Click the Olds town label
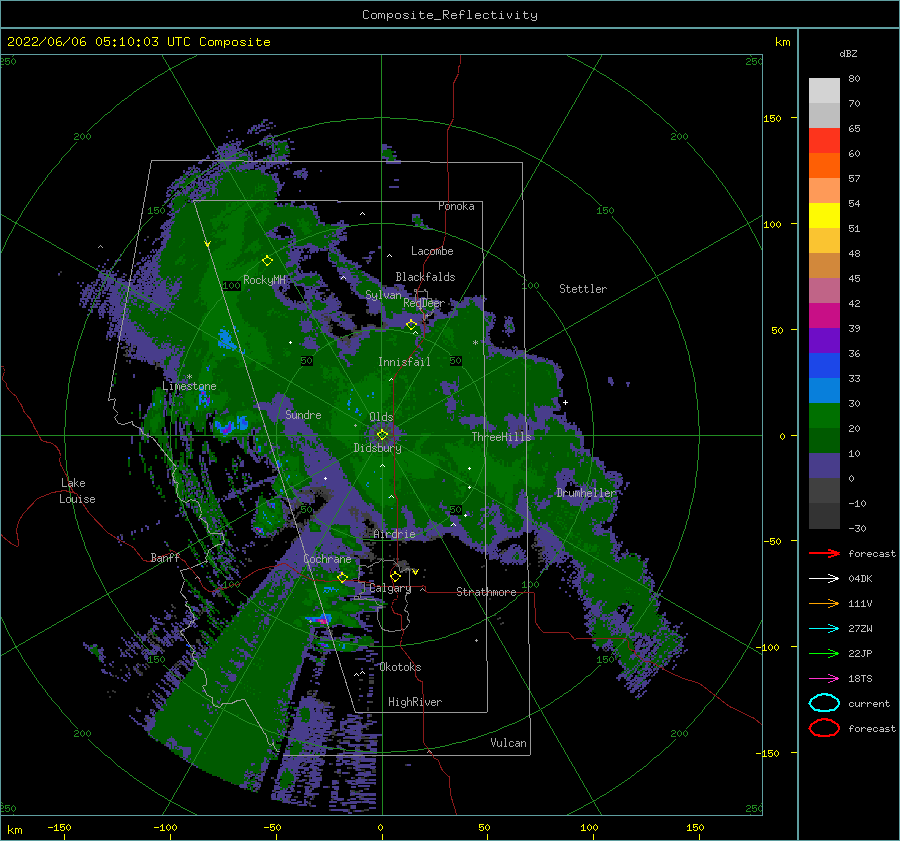 [381, 417]
